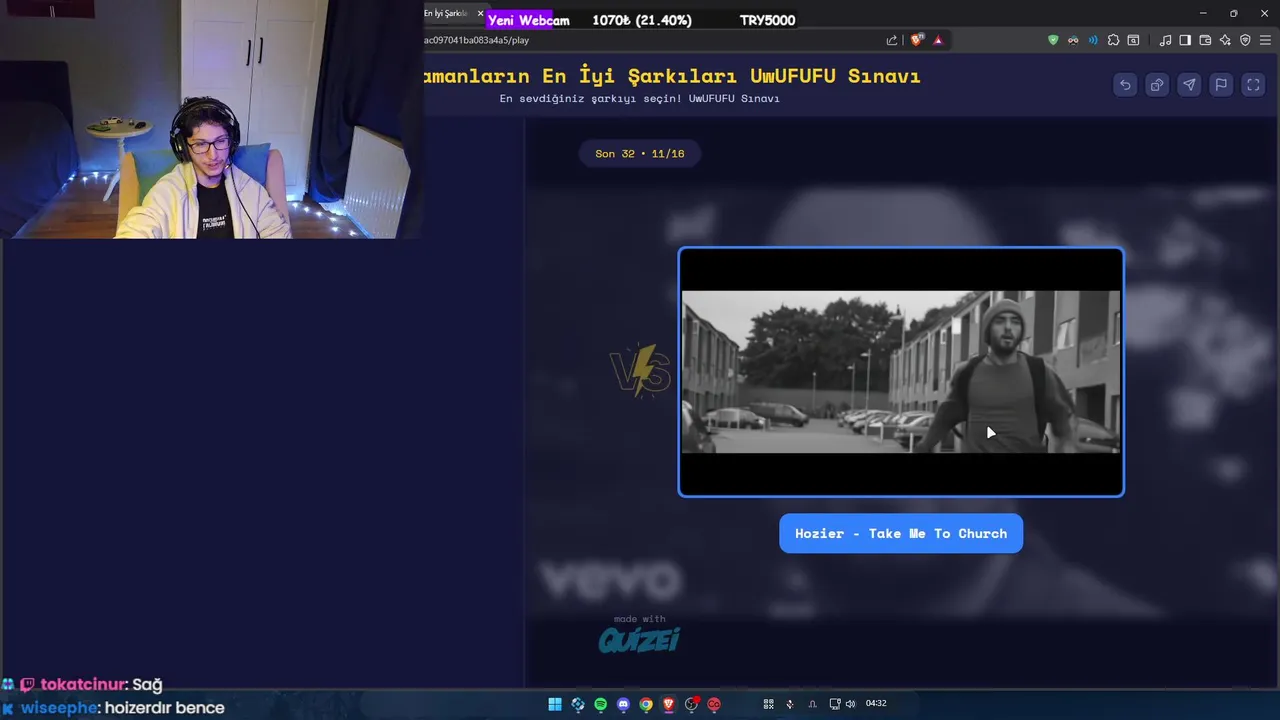1280x720 pixels.
Task: Close the En İyi Şarkılar browser tab
Action: [x=480, y=13]
